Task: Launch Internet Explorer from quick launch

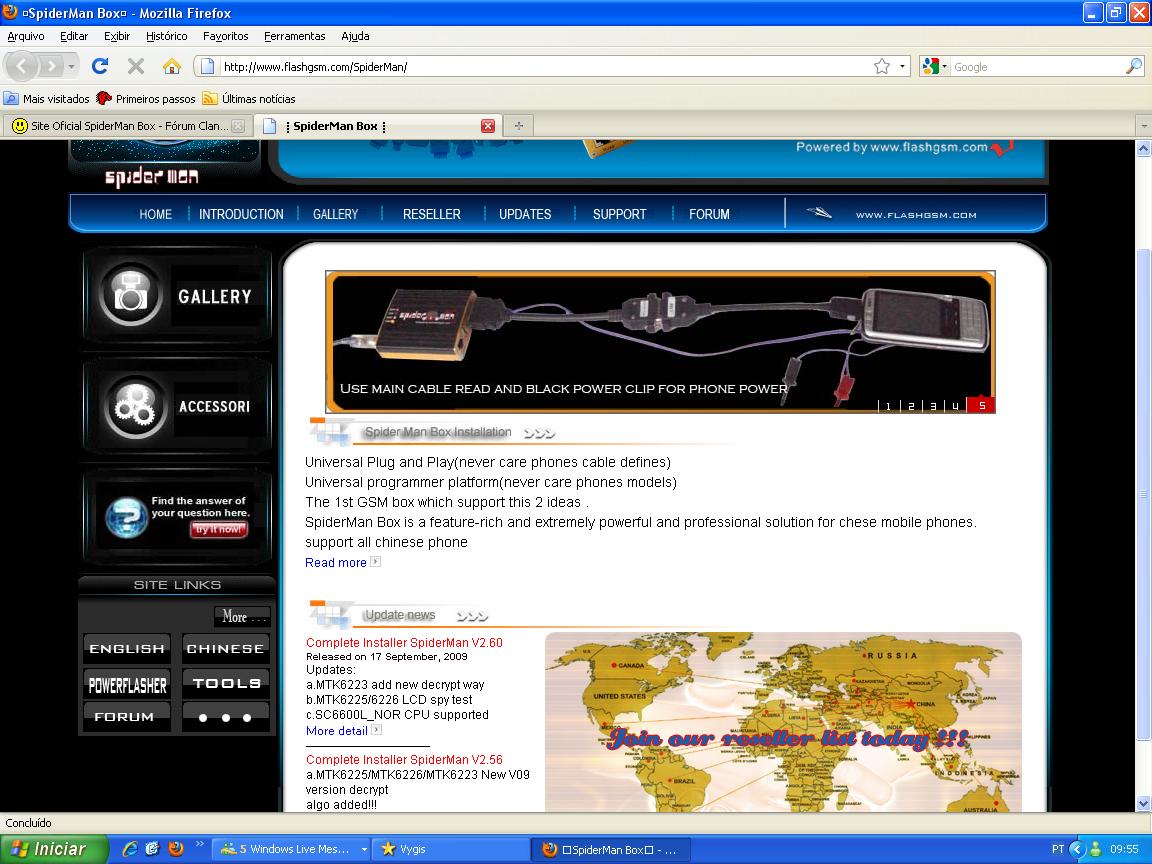Action: tap(130, 849)
